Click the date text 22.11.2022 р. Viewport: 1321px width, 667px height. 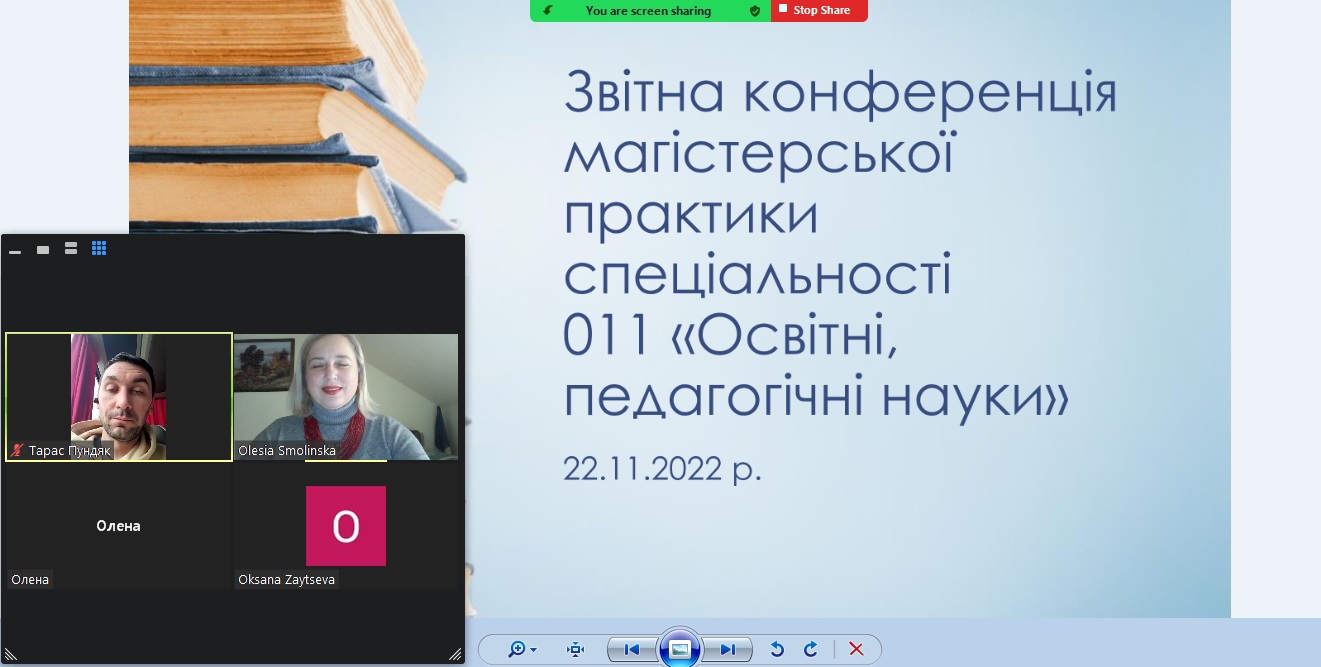(x=662, y=469)
